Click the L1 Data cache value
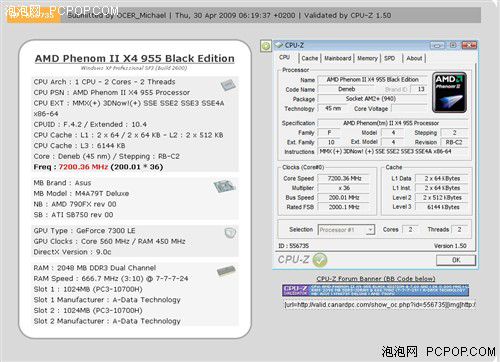This screenshot has height=362, width=500. [442, 178]
